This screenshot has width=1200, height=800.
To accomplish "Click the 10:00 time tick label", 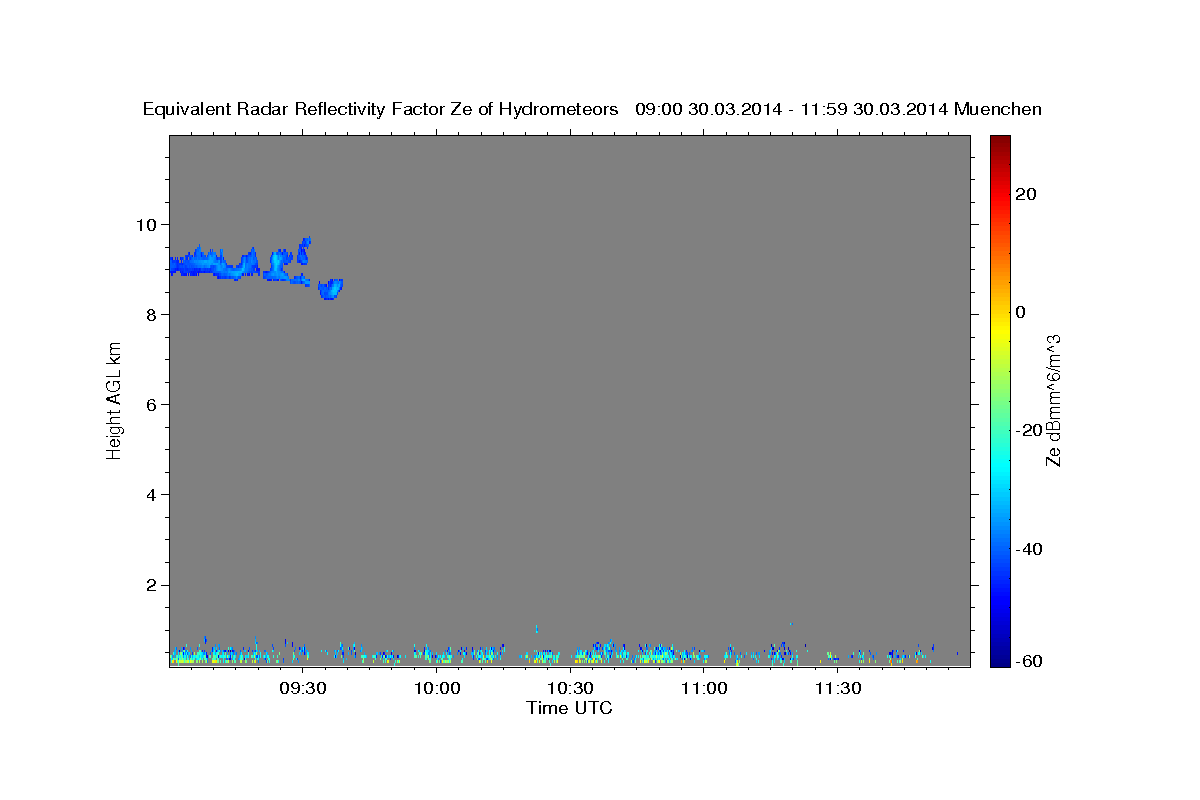I will [x=437, y=688].
